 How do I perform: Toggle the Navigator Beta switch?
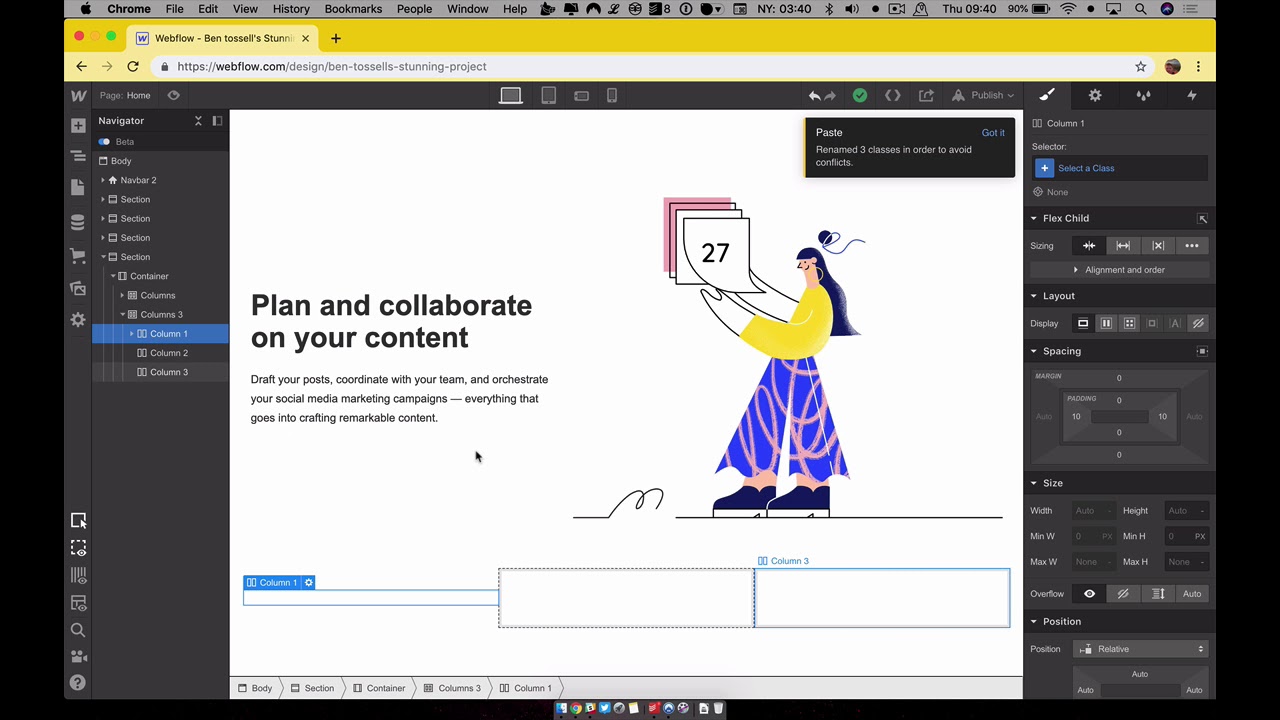click(104, 142)
